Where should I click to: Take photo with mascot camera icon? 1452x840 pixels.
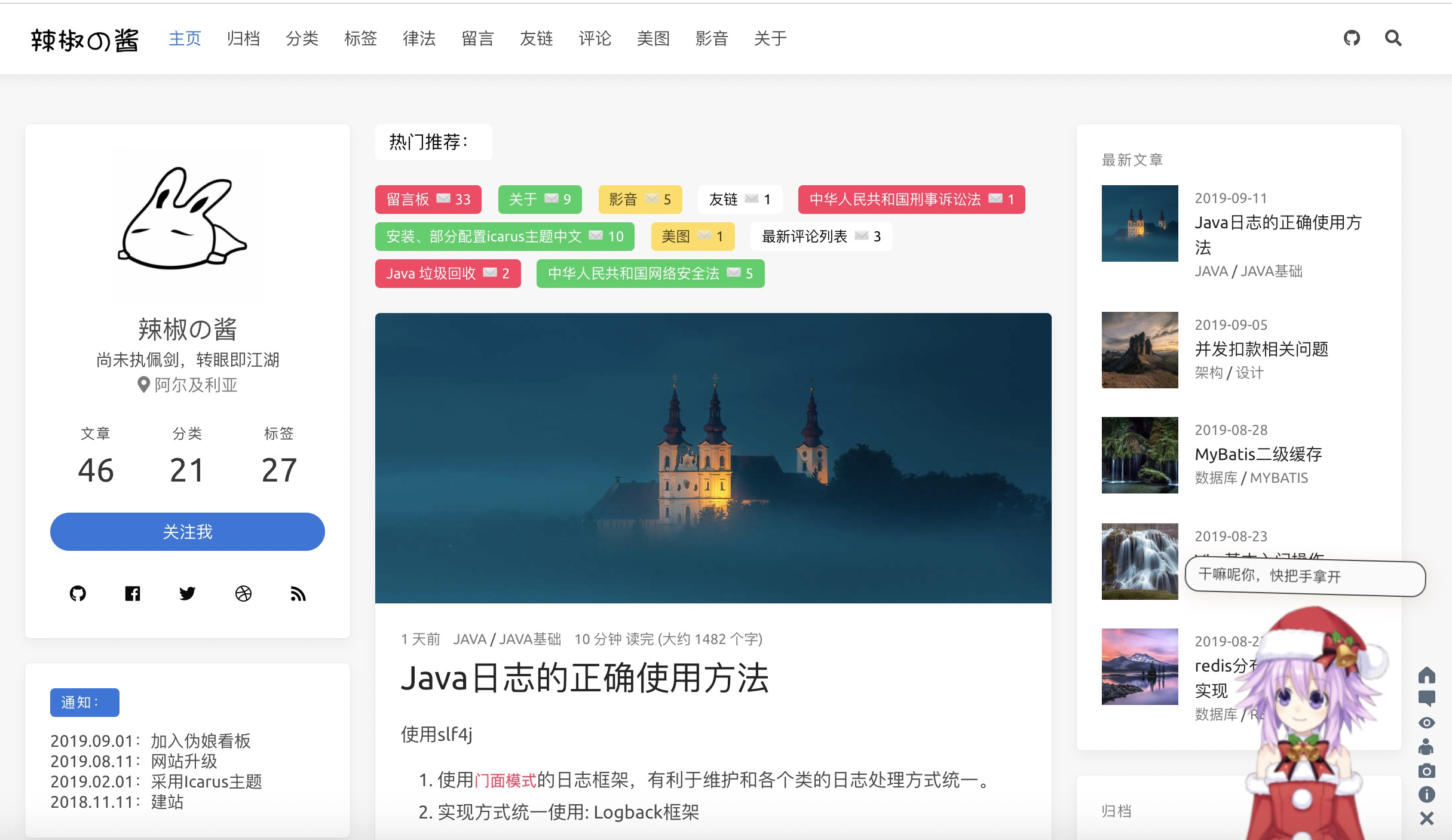tap(1426, 771)
